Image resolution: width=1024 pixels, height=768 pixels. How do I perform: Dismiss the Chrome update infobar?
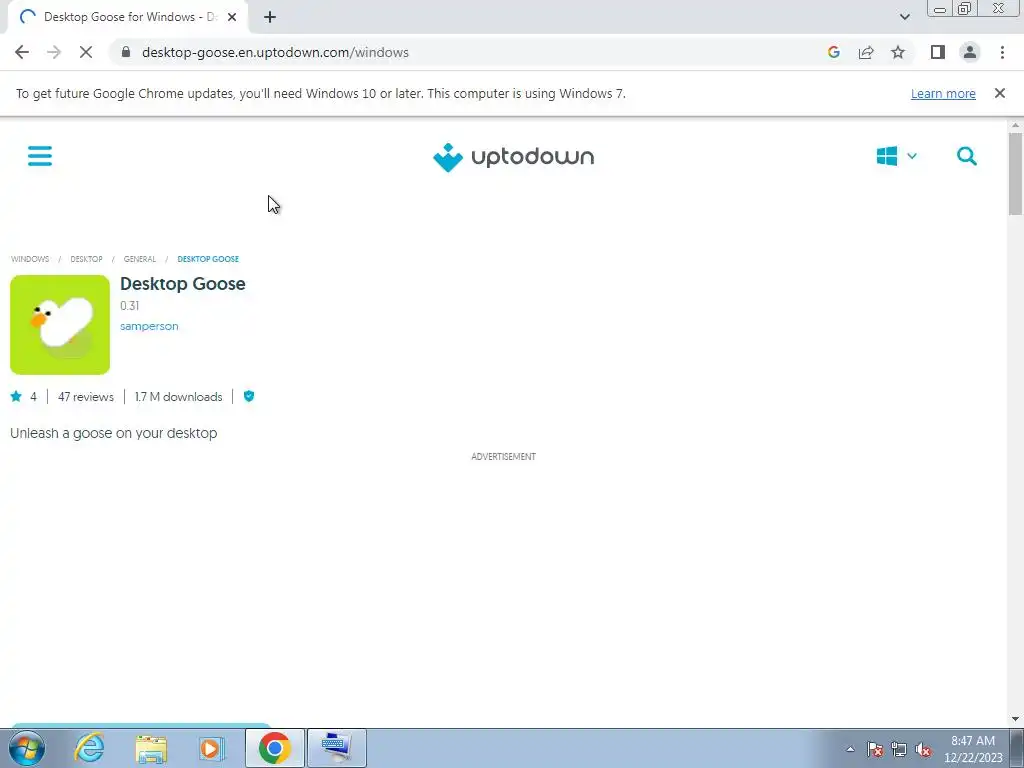pos(999,93)
